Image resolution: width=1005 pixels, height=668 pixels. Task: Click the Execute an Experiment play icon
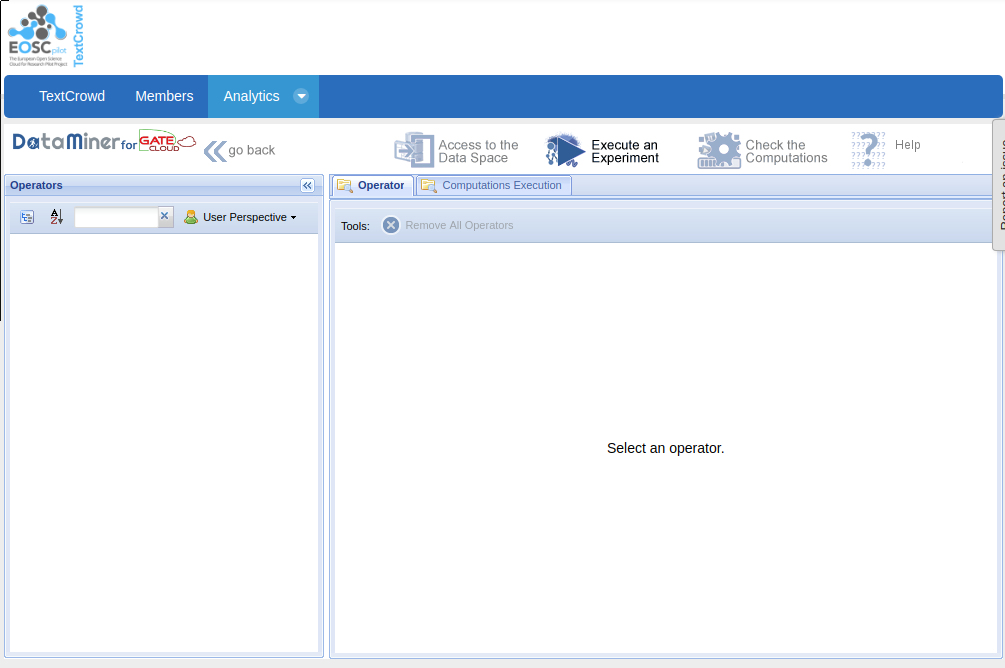(x=564, y=150)
